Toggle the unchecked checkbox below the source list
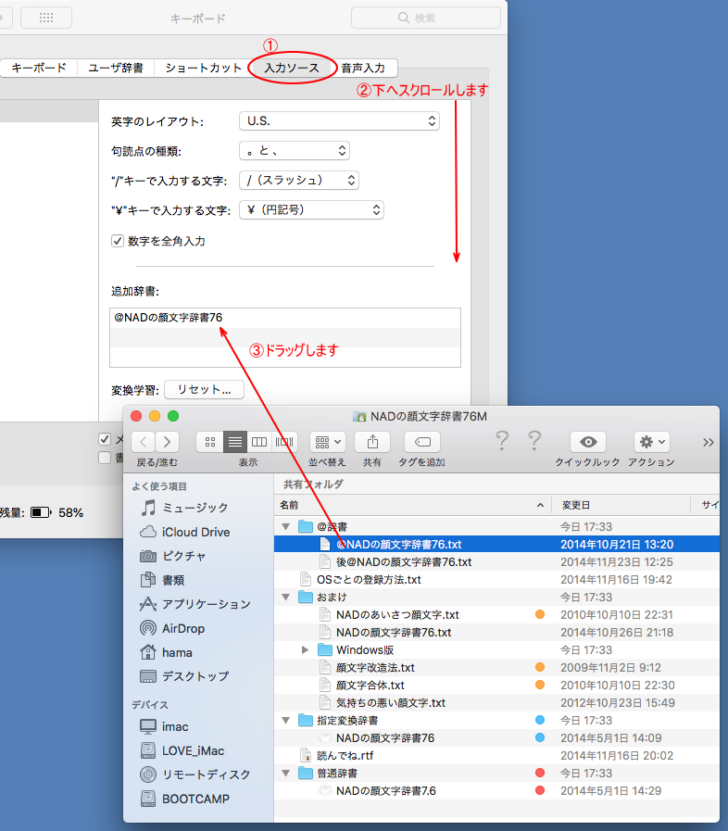 [x=104, y=457]
